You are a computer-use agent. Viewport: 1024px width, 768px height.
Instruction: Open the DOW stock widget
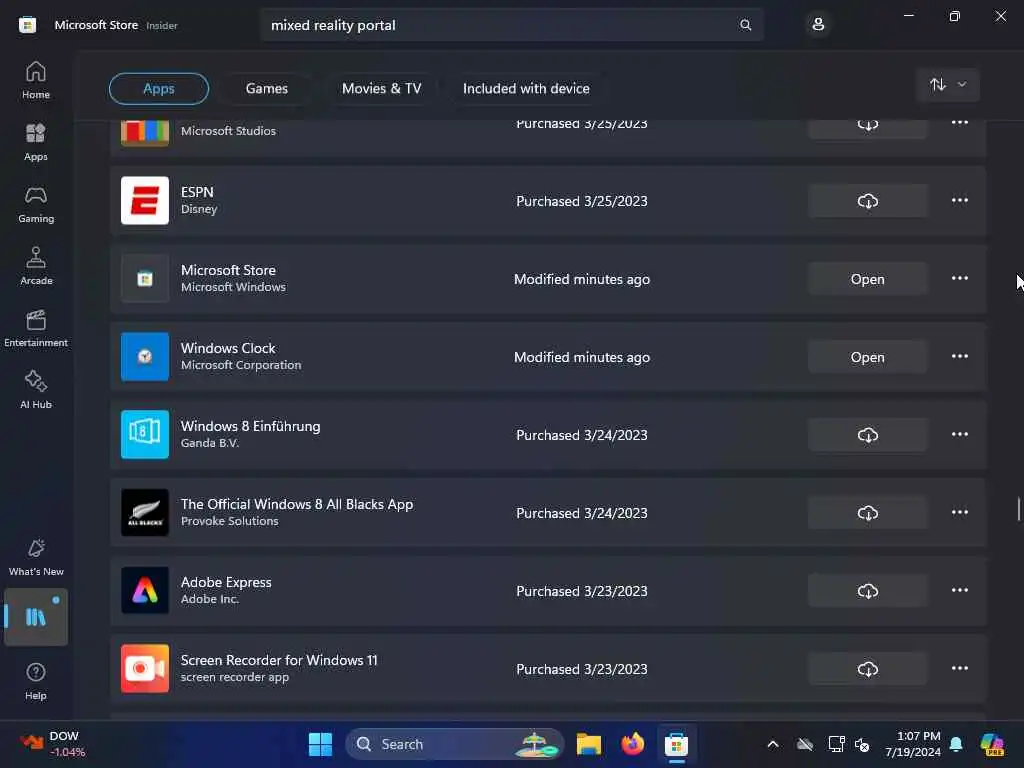52,744
